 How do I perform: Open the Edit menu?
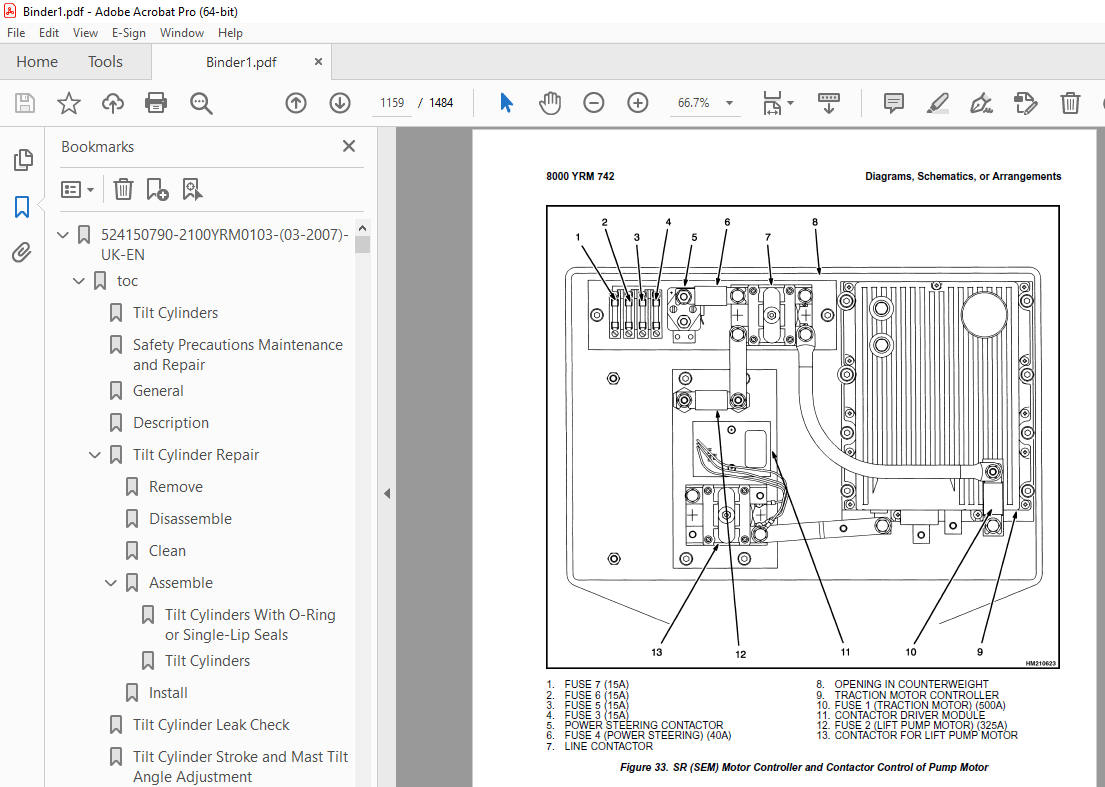pyautogui.click(x=49, y=32)
